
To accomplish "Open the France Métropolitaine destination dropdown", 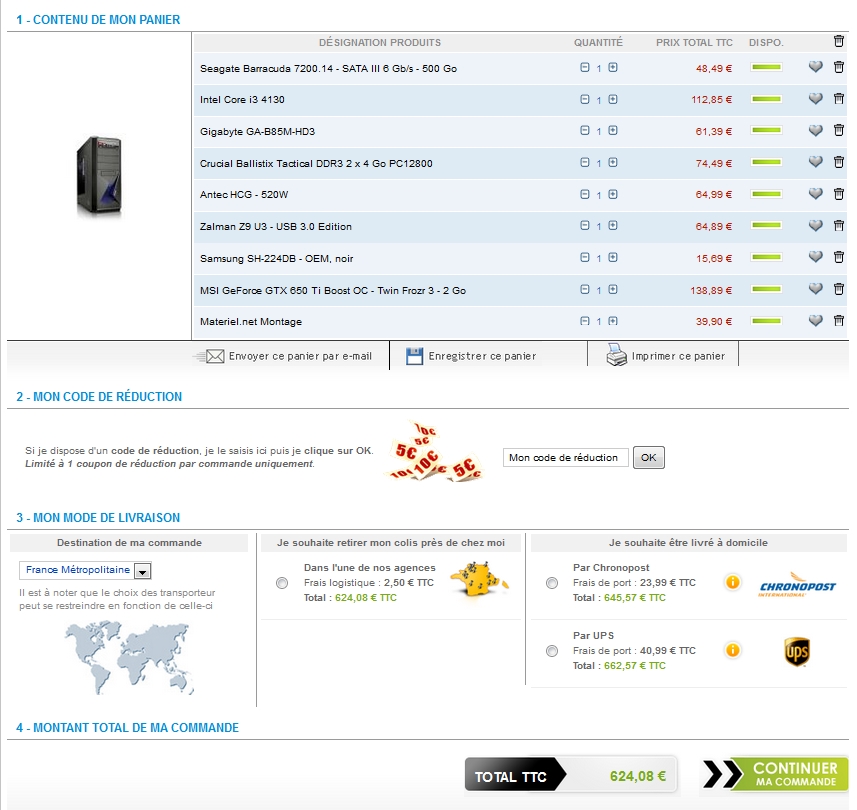I will click(x=85, y=570).
